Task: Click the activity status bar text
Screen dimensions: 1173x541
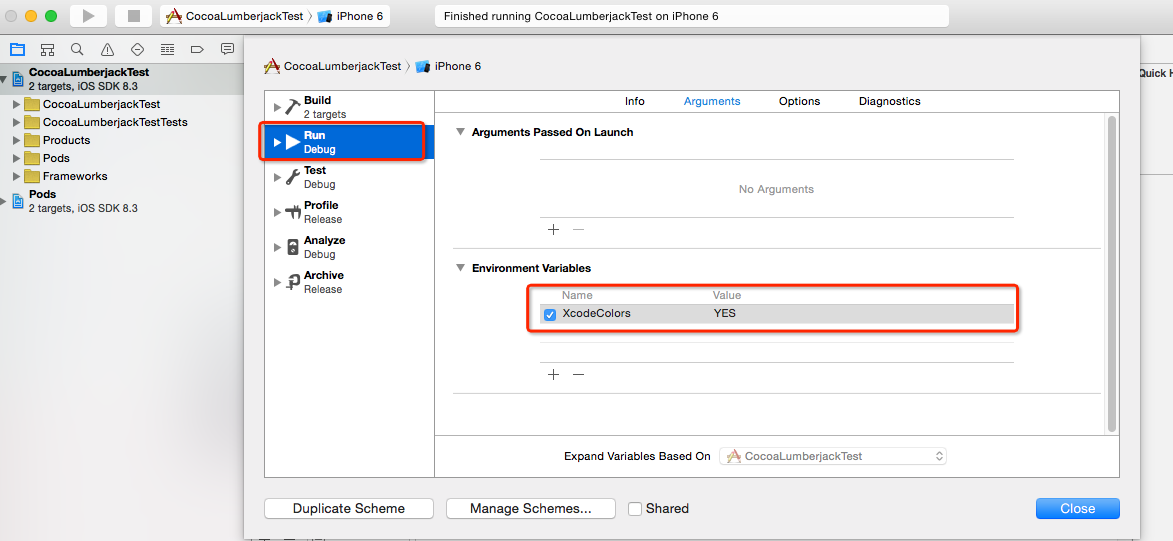Action: [581, 16]
